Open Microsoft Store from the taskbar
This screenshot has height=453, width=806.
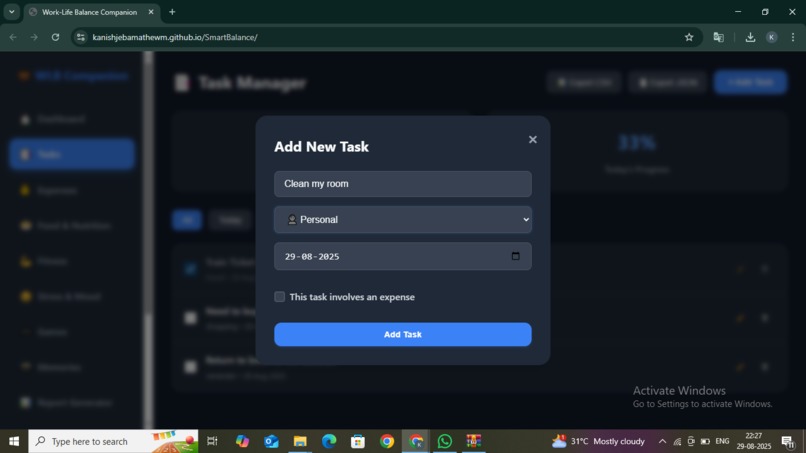[x=358, y=441]
